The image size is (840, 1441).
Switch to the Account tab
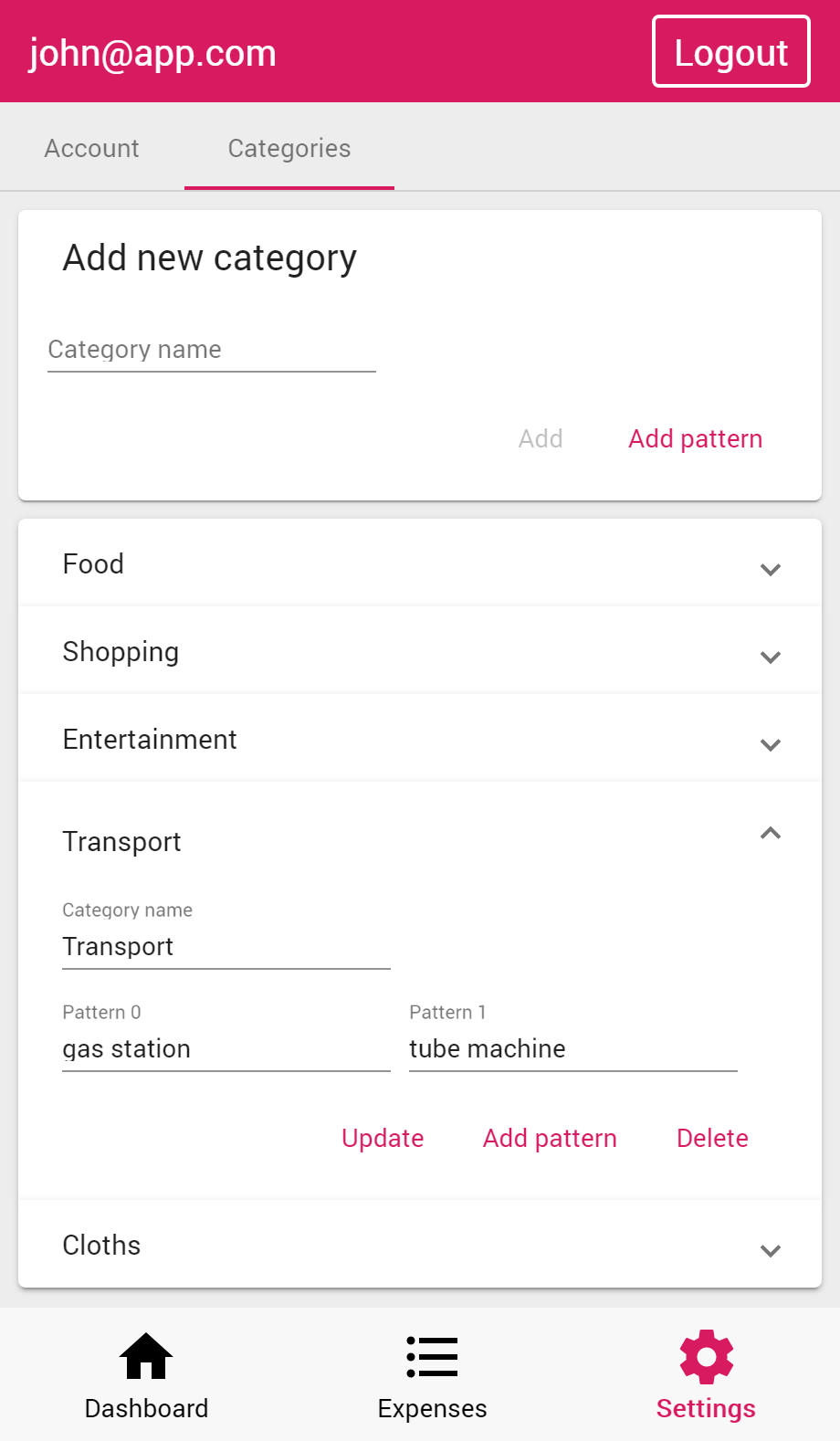click(92, 148)
